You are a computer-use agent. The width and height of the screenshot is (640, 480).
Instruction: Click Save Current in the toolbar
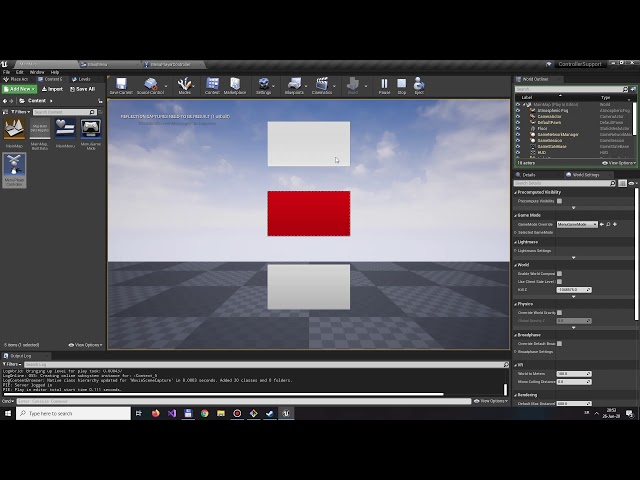121,86
